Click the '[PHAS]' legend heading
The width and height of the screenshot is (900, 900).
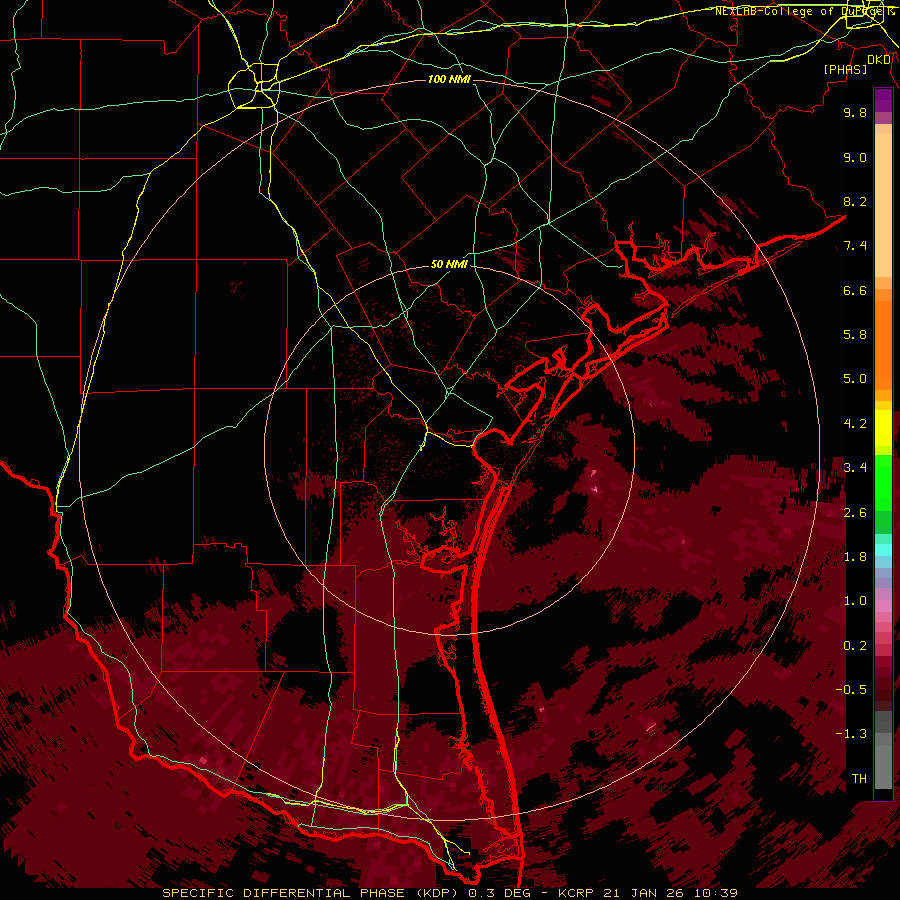(845, 69)
